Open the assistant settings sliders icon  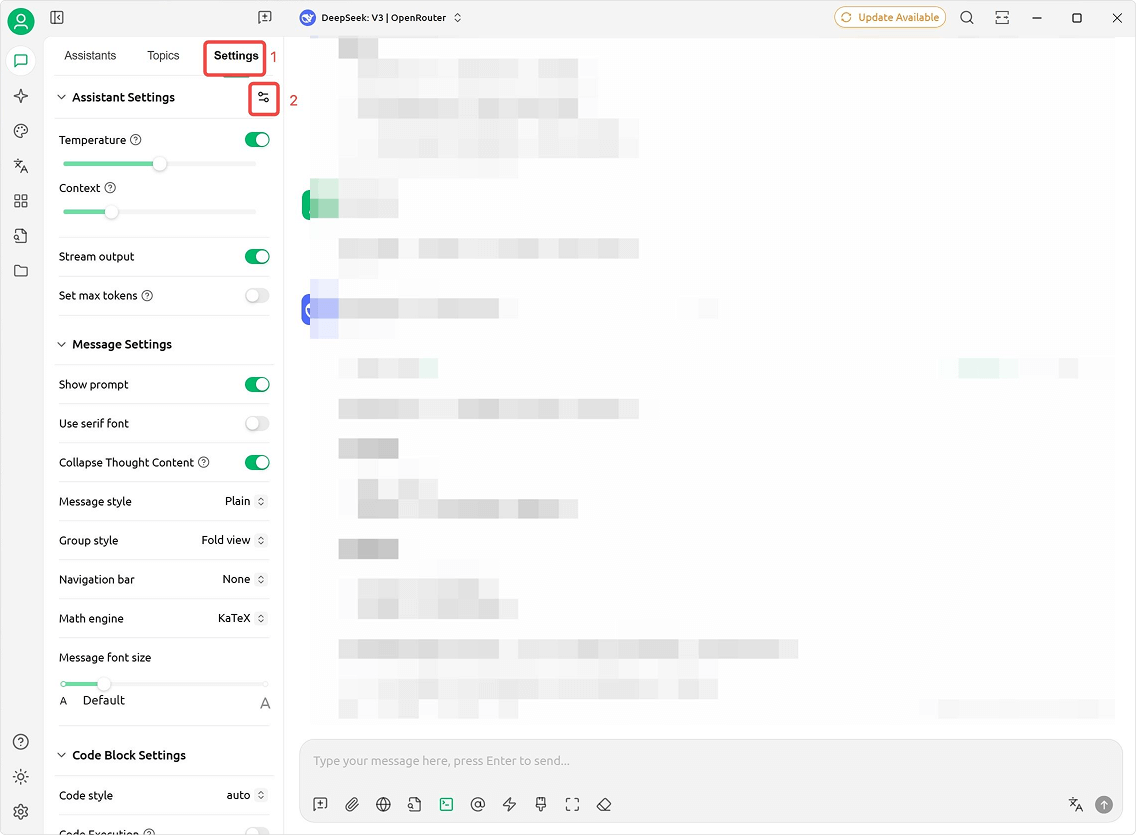(264, 98)
